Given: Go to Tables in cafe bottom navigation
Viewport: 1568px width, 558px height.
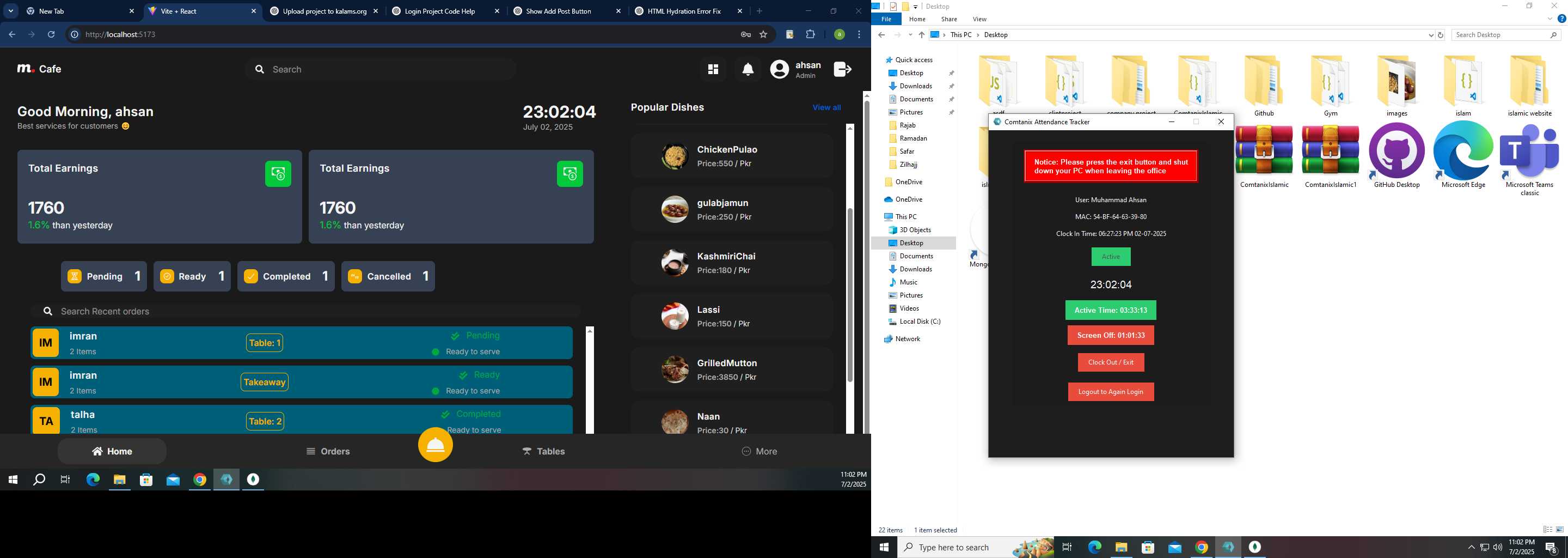Looking at the screenshot, I should point(543,451).
